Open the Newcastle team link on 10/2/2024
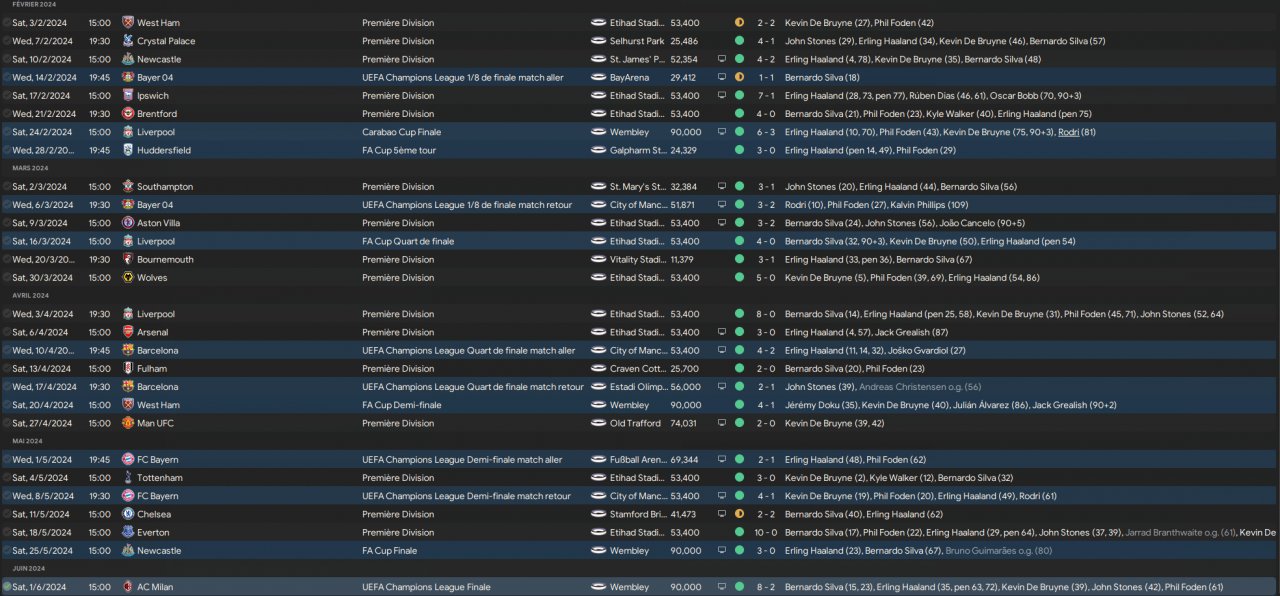1280x596 pixels. 159,59
